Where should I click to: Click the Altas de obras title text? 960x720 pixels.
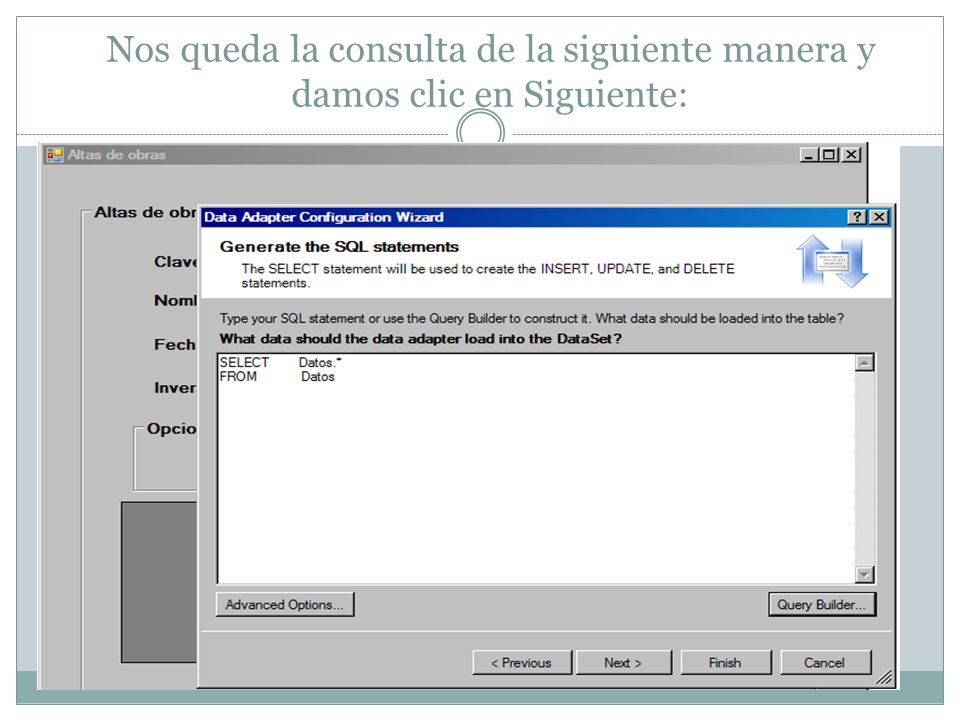pos(116,155)
